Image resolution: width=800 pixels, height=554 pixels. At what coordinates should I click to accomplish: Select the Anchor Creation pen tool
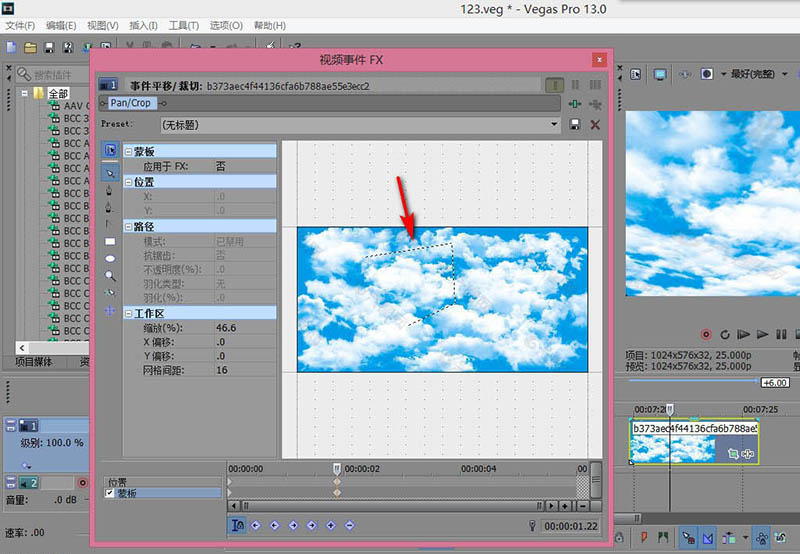(x=109, y=190)
